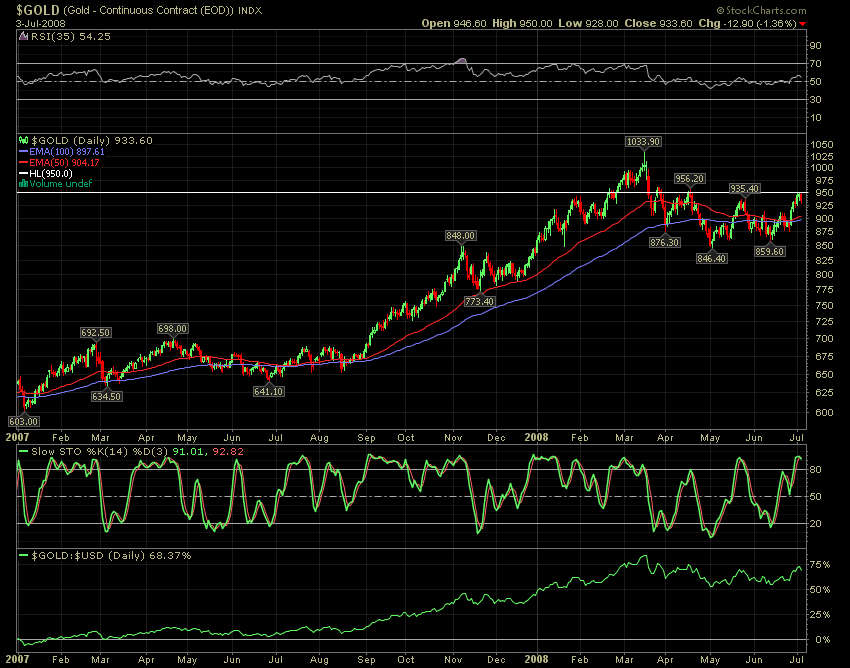Click the 859.60 low price label
This screenshot has width=850, height=668.
[x=770, y=252]
